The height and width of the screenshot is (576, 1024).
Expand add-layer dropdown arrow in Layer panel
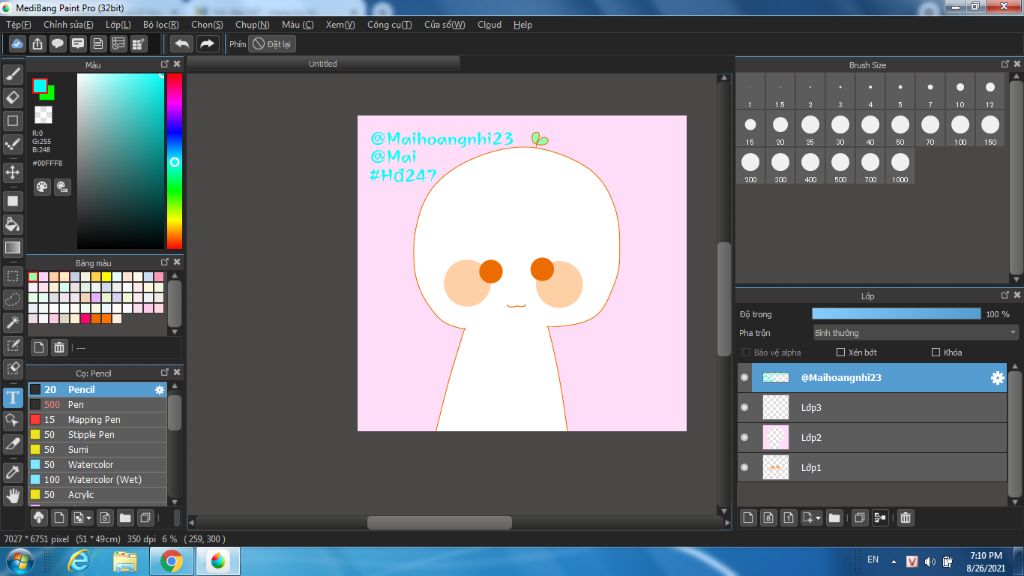point(818,519)
